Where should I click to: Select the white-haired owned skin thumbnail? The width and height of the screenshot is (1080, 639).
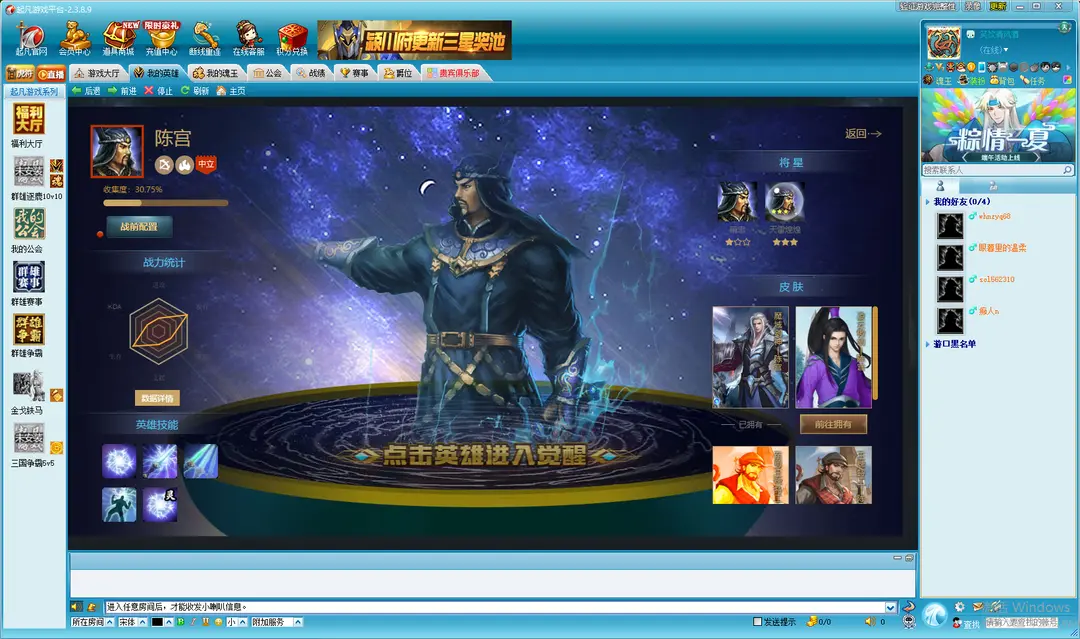(750, 357)
